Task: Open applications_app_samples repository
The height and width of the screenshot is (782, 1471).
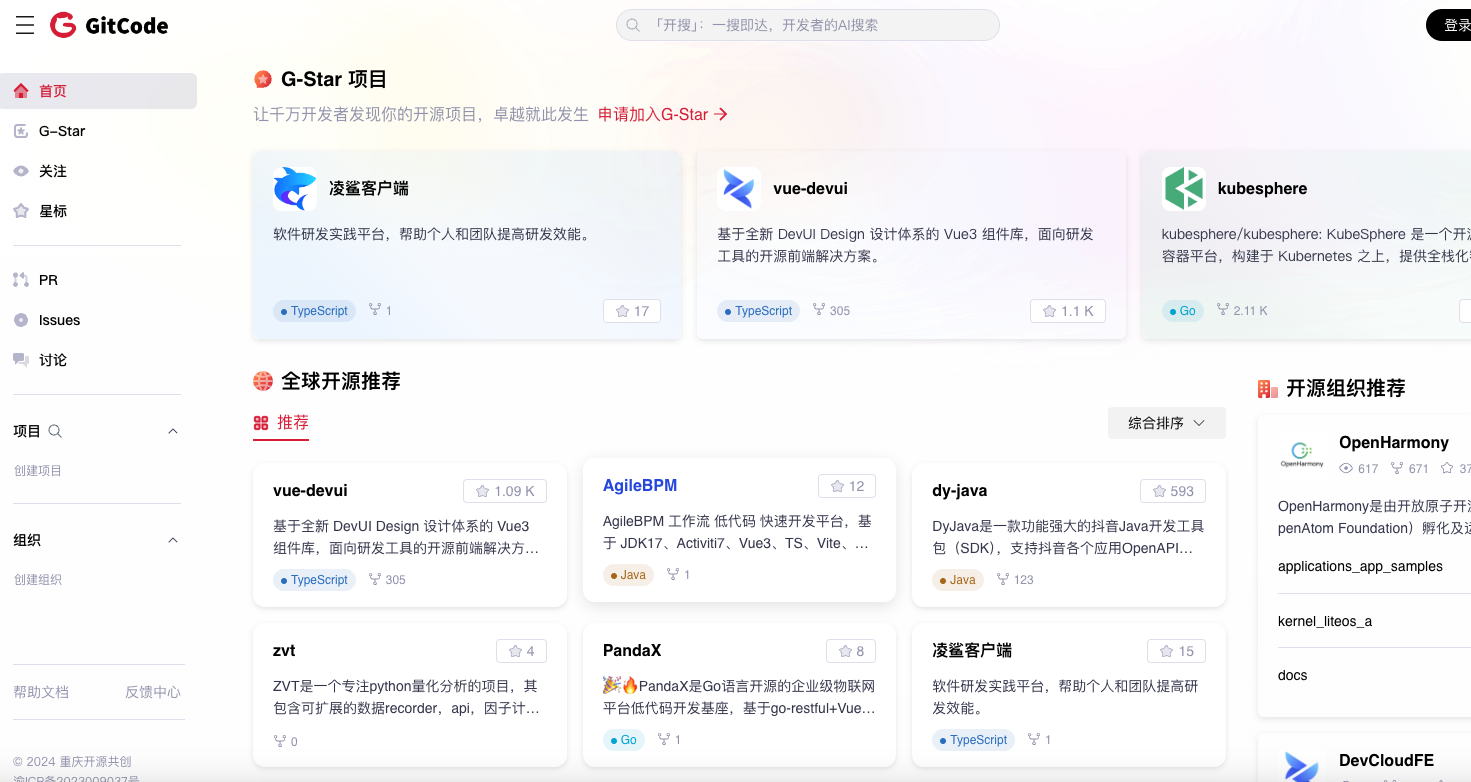Action: (1360, 566)
